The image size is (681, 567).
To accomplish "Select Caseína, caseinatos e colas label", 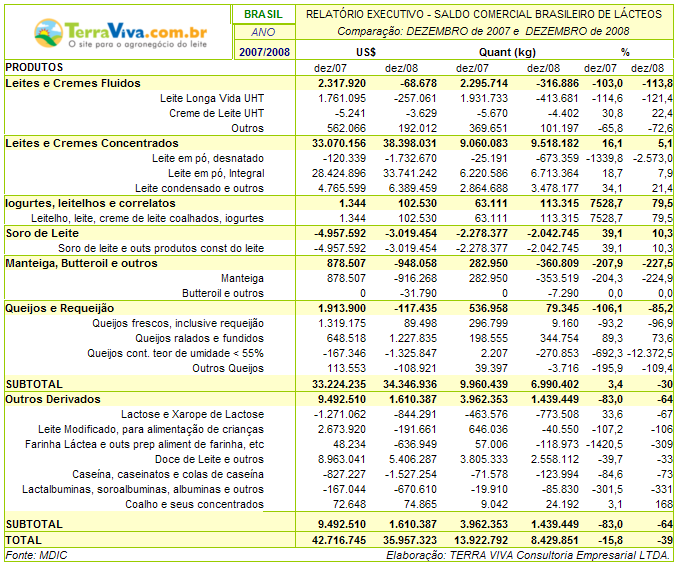I will pyautogui.click(x=168, y=475).
